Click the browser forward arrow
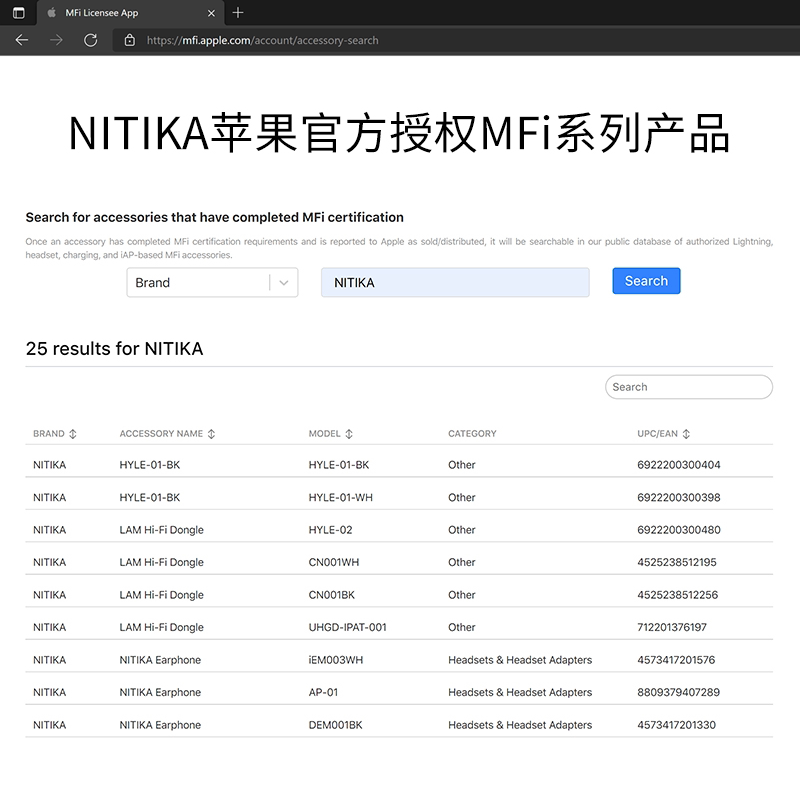This screenshot has width=800, height=800. pyautogui.click(x=56, y=40)
